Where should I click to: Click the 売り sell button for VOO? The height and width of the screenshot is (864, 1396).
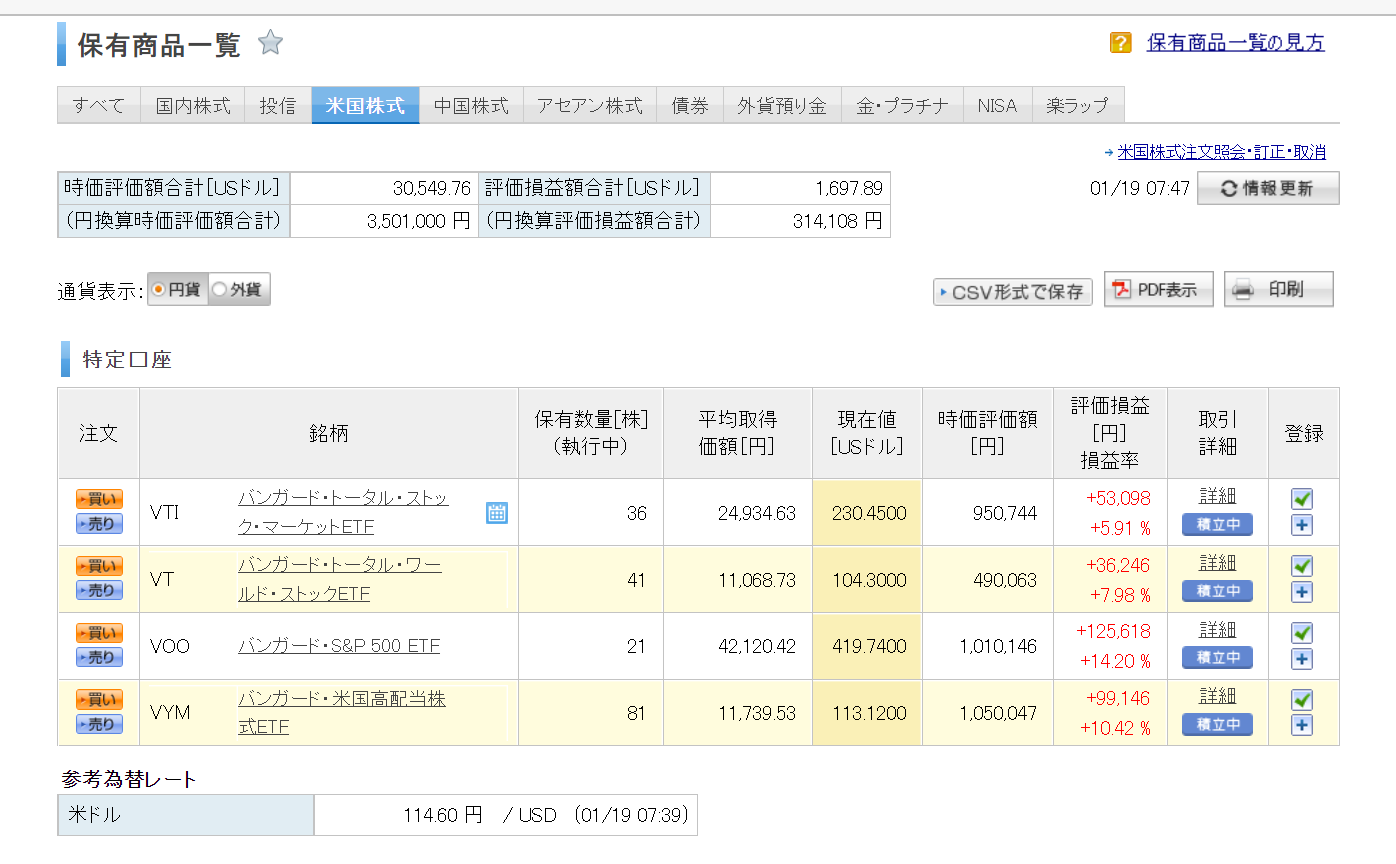pos(99,658)
